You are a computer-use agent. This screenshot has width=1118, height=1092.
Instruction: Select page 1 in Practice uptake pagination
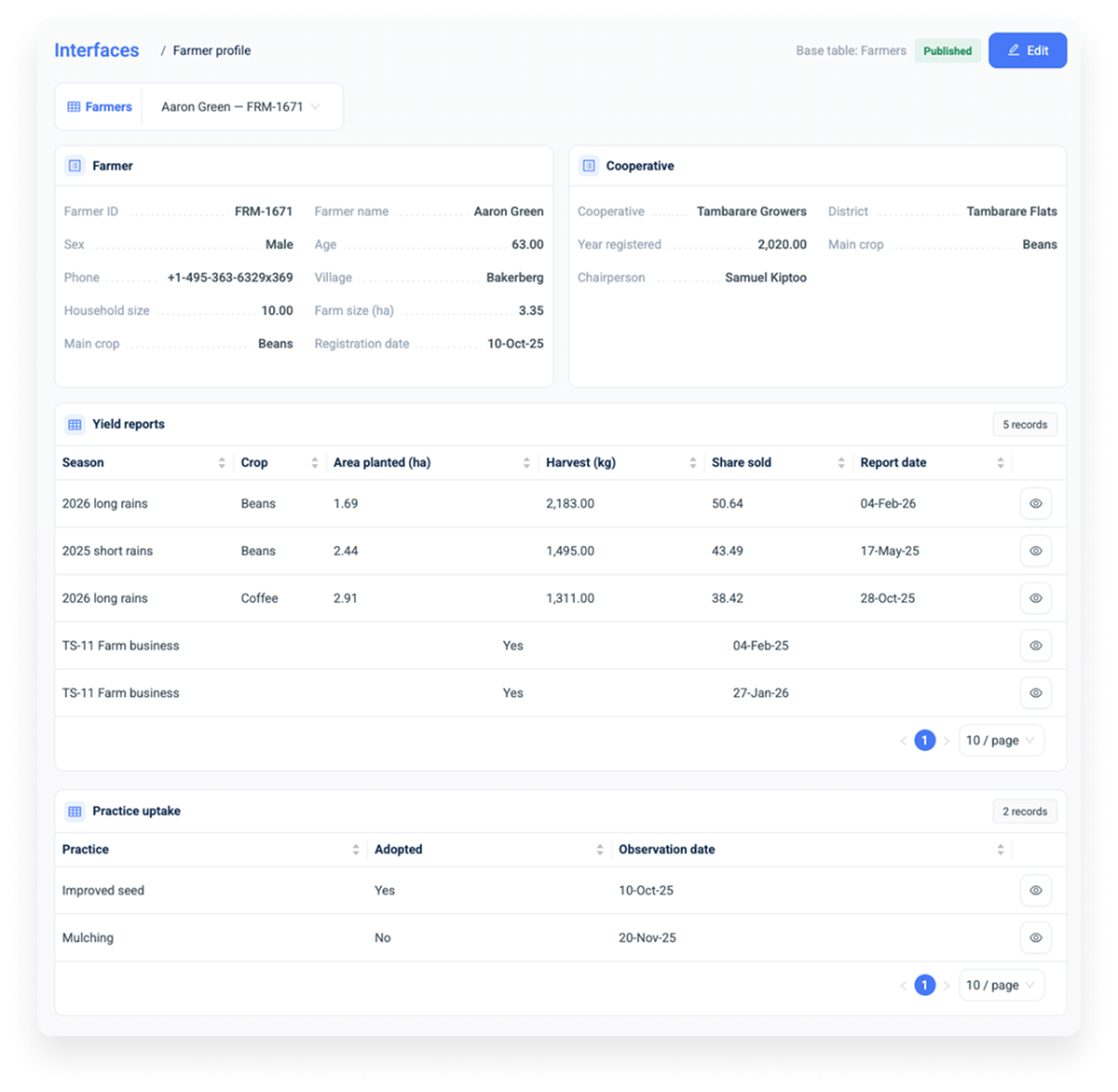pos(925,986)
